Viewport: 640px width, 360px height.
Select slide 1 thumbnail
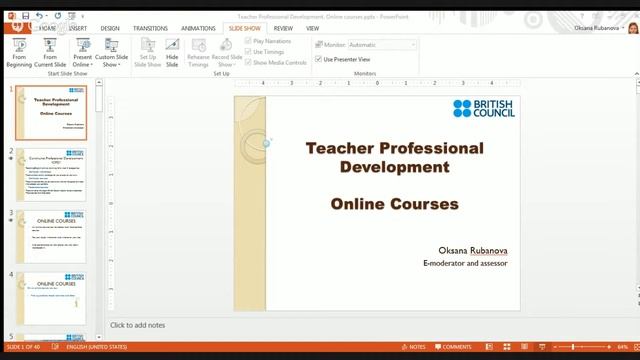(51, 113)
